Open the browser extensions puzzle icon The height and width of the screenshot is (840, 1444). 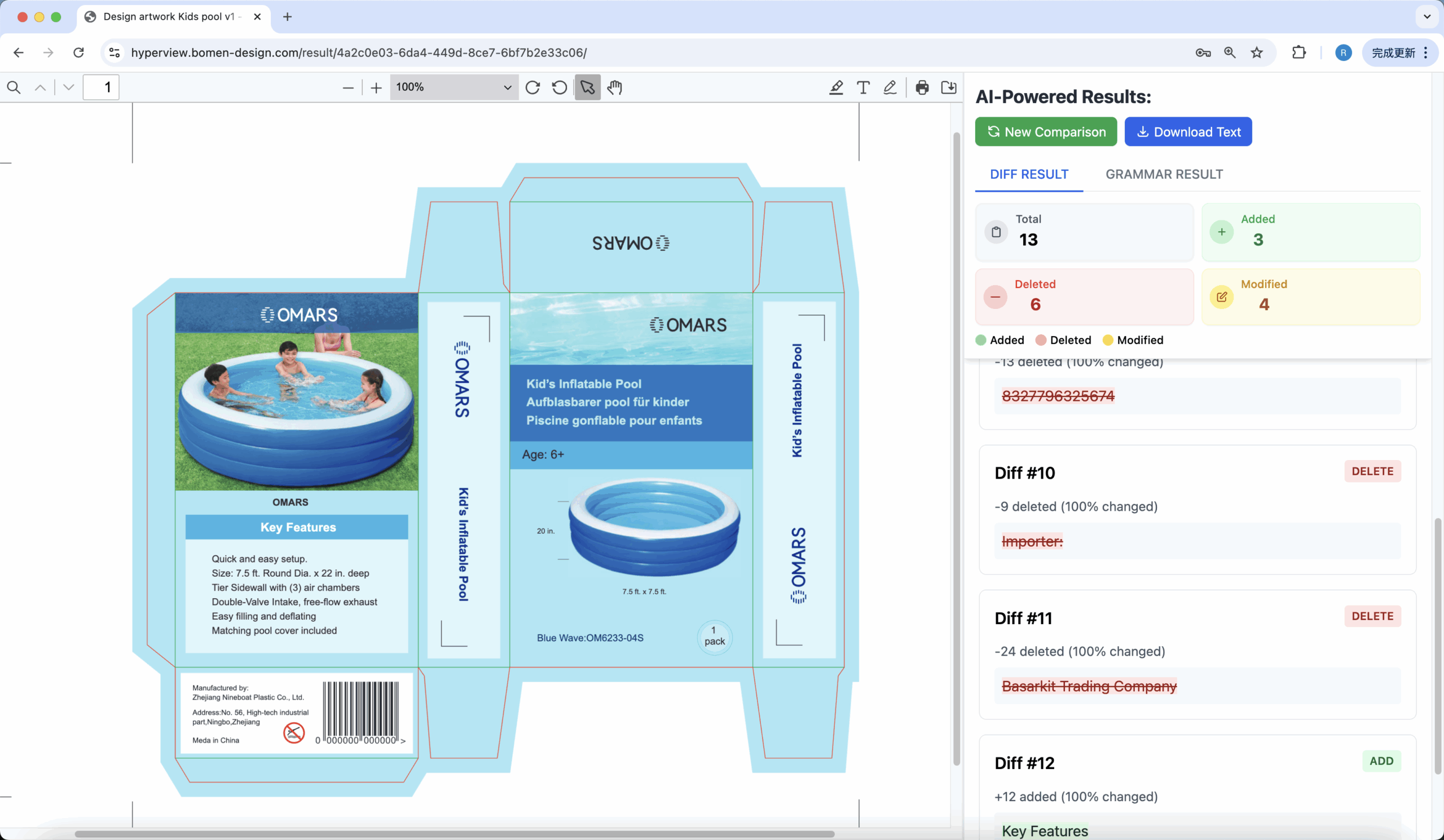click(x=1299, y=52)
